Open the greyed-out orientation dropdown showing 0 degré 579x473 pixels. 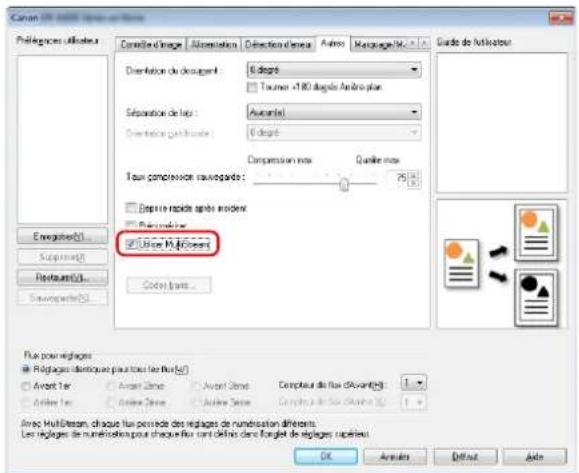[x=334, y=132]
